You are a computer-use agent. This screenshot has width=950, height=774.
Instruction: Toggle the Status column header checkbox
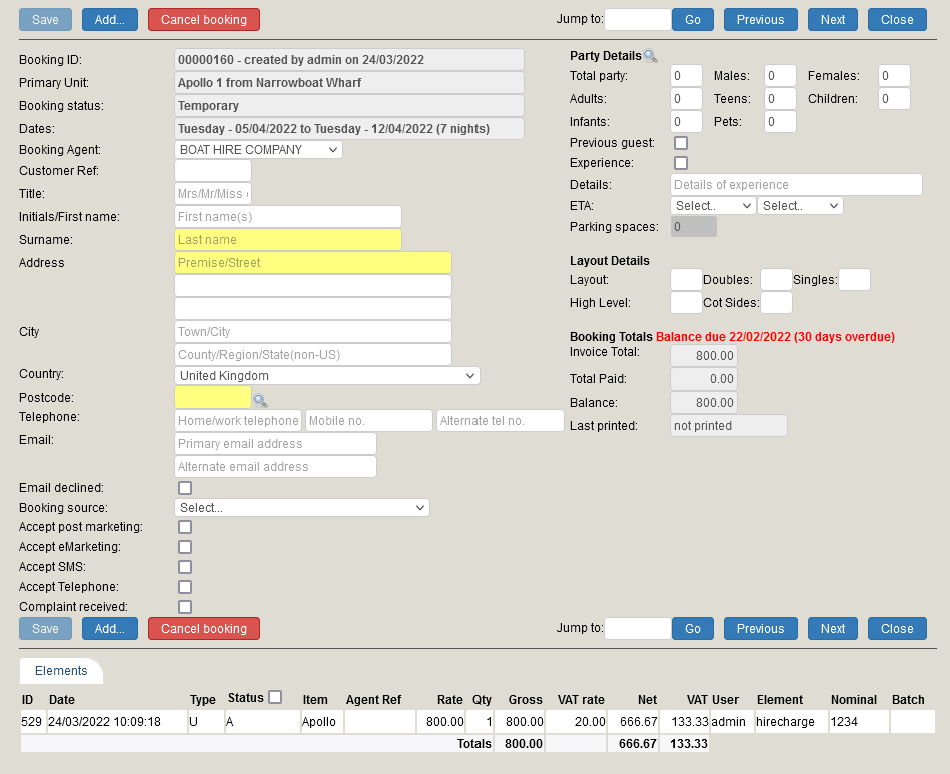coord(275,697)
